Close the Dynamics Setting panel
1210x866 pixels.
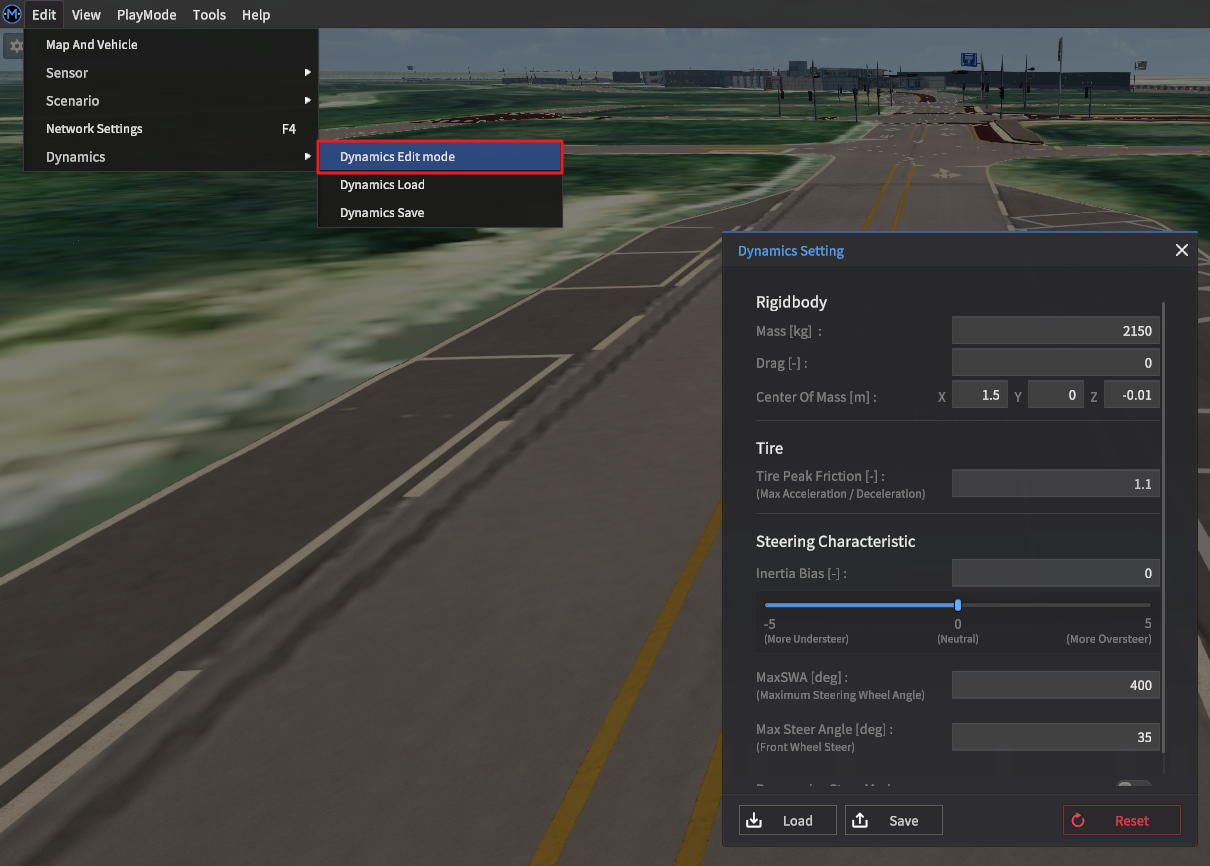pos(1181,250)
